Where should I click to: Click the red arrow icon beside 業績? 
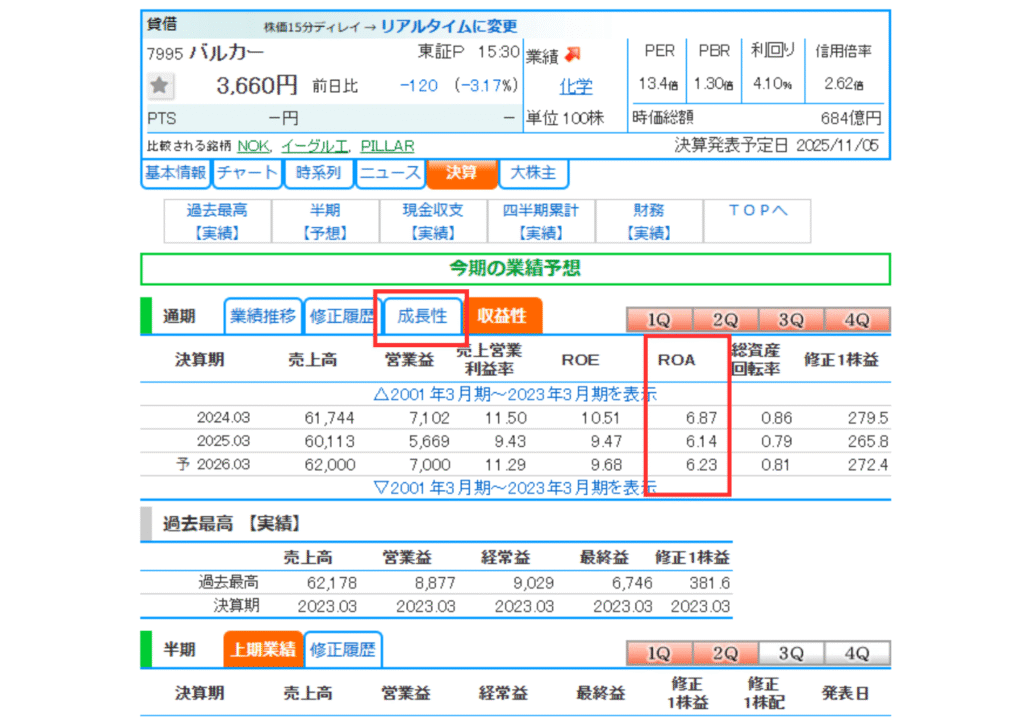click(x=573, y=54)
